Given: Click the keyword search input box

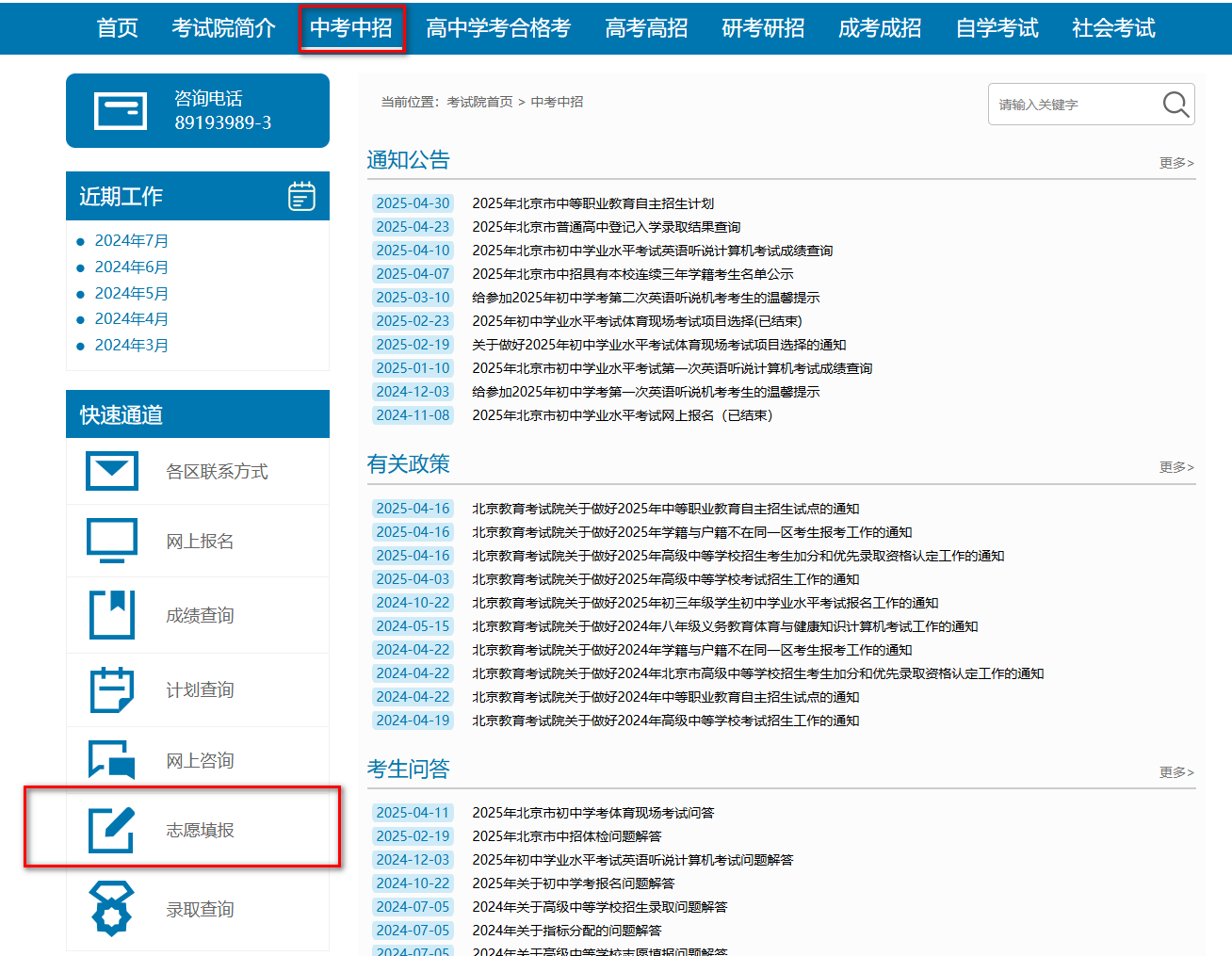Looking at the screenshot, I should [x=1064, y=104].
